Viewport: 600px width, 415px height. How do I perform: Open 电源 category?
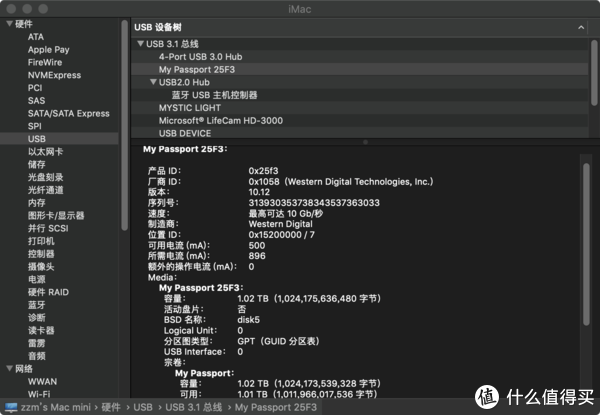(x=37, y=279)
